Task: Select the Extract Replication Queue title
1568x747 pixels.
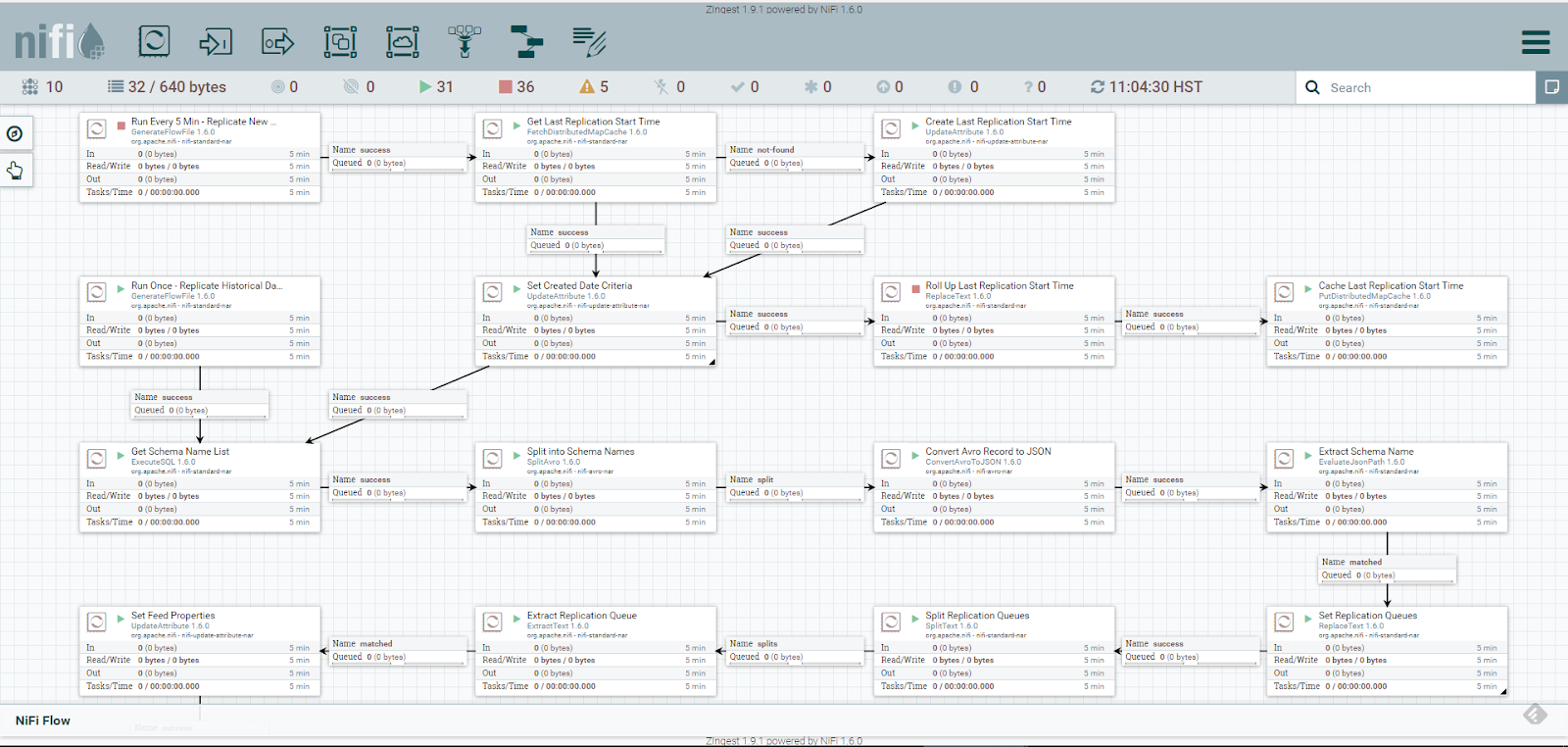Action: tap(582, 616)
